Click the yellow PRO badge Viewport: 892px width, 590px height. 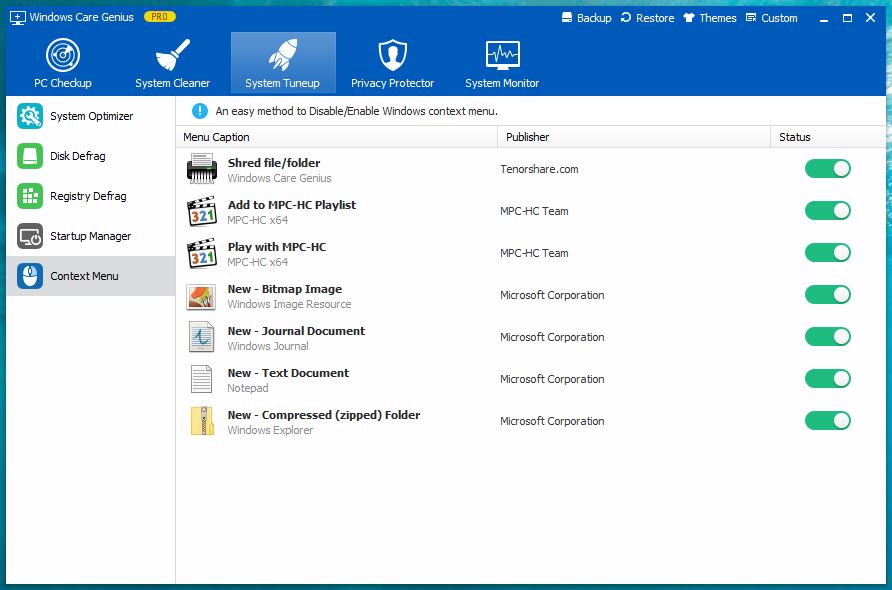pyautogui.click(x=160, y=17)
